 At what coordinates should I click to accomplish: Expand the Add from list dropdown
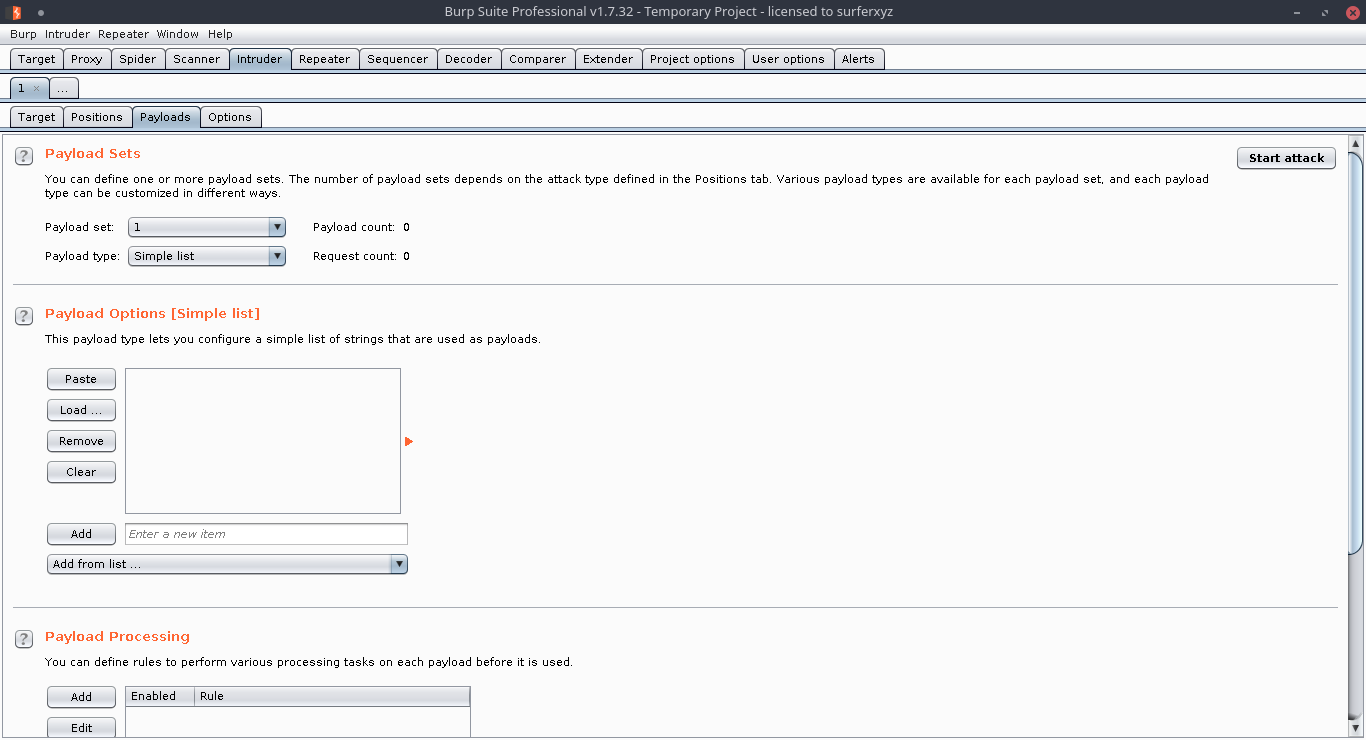pos(227,564)
